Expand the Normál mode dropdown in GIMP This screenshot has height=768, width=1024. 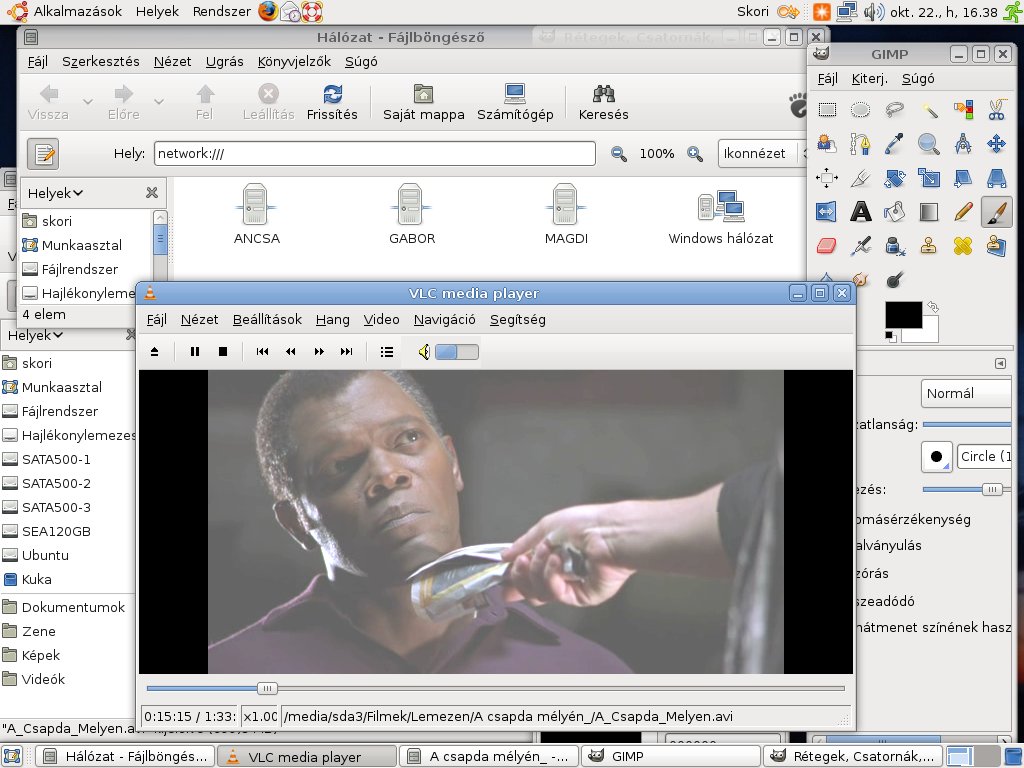pos(965,393)
